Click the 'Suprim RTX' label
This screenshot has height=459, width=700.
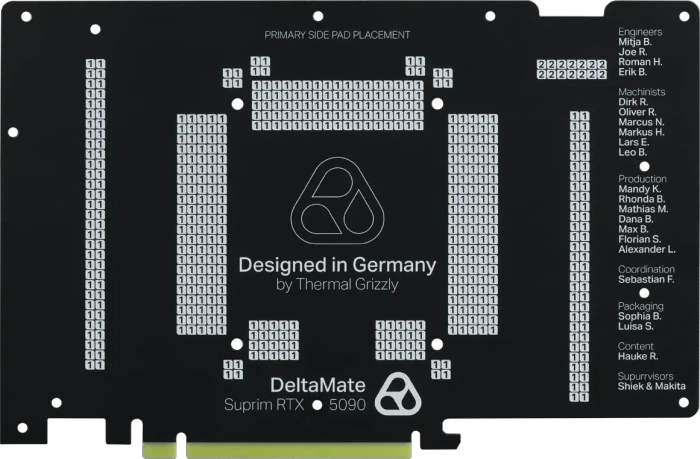point(264,405)
